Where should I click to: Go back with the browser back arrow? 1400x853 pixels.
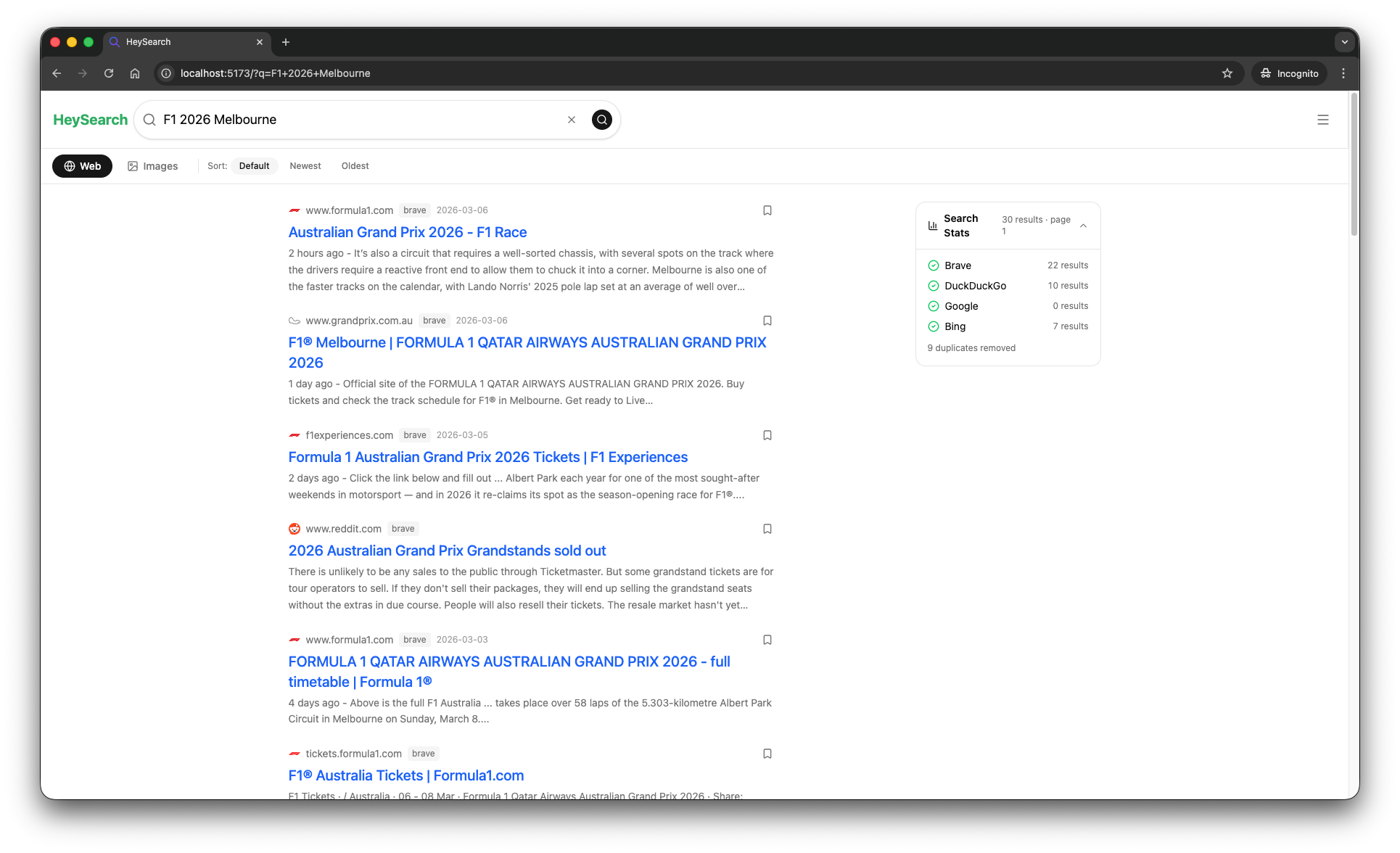tap(57, 73)
